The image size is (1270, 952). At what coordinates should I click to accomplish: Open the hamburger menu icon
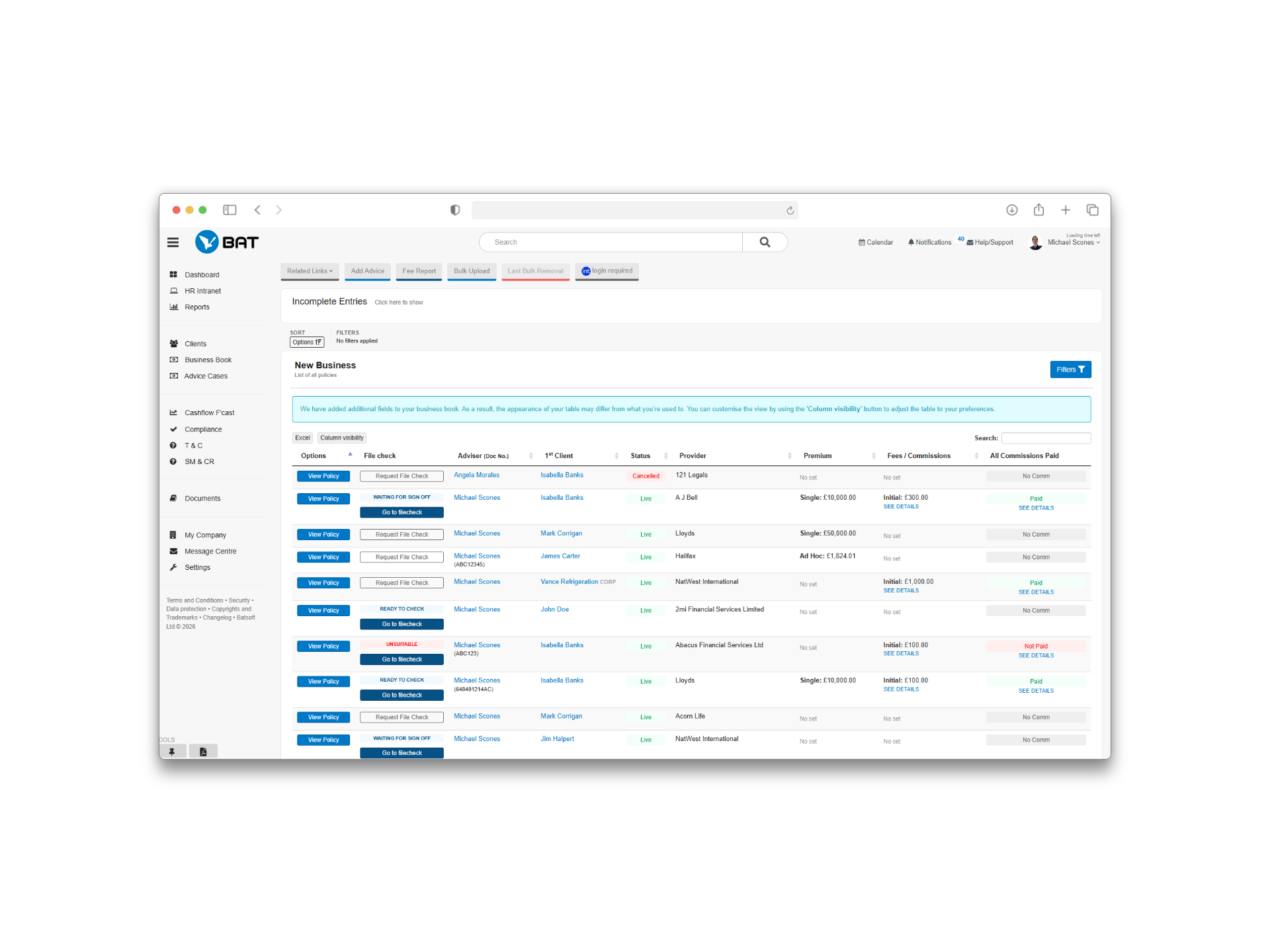[x=173, y=243]
